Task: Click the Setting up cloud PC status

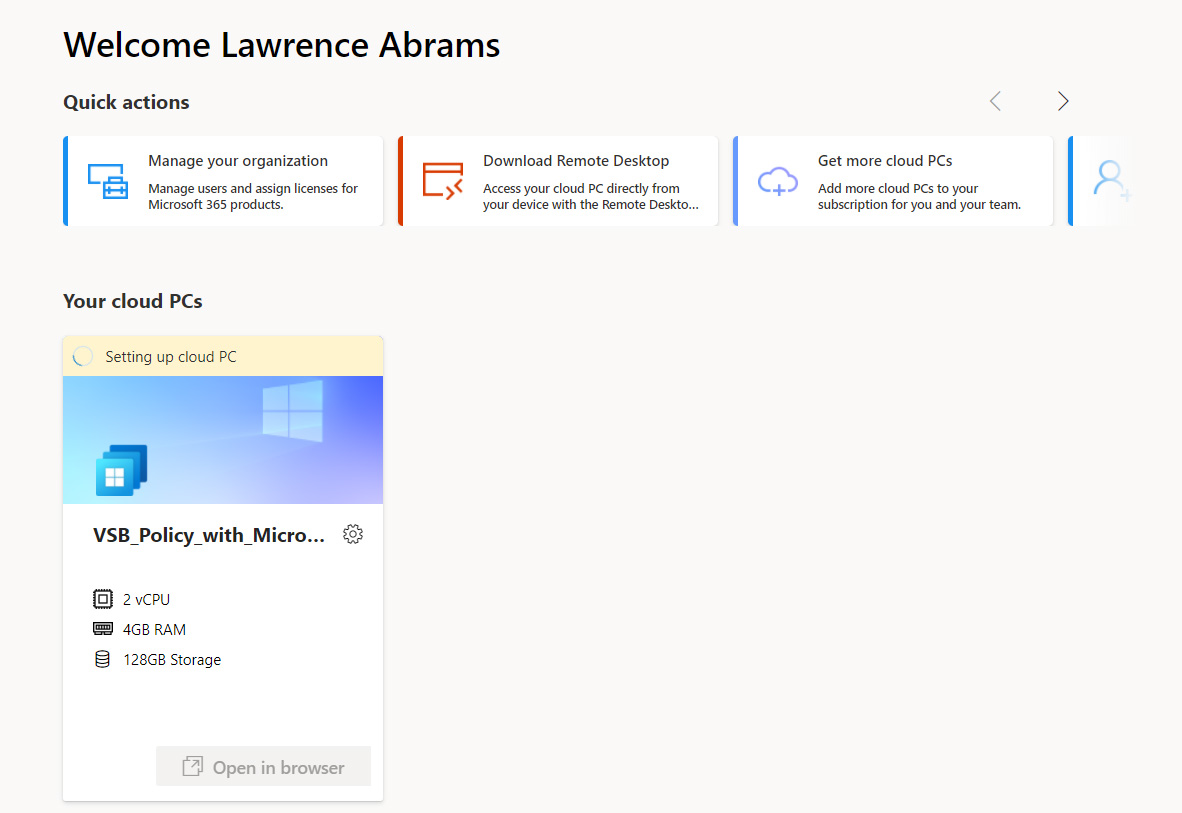Action: pyautogui.click(x=170, y=357)
